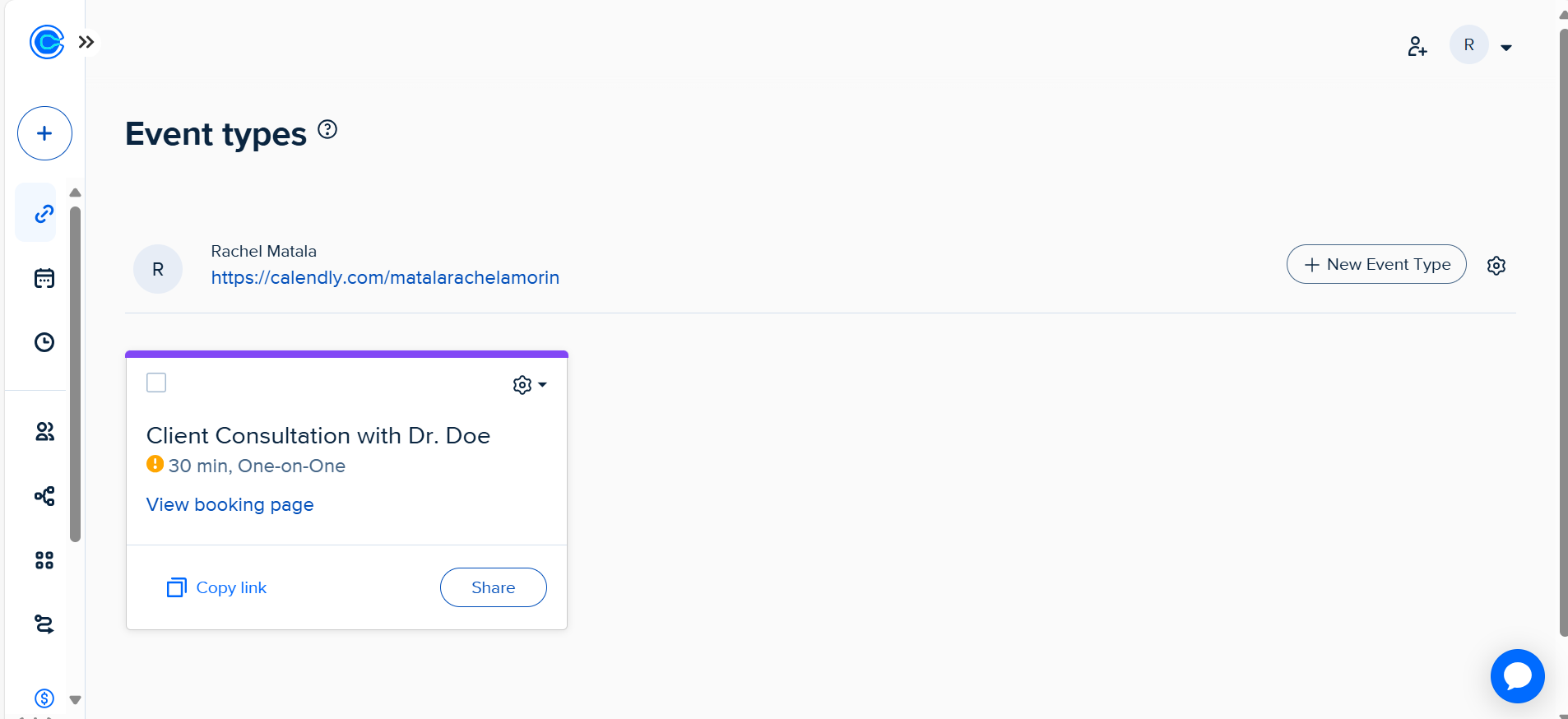Open the chat support bubble

1517,676
